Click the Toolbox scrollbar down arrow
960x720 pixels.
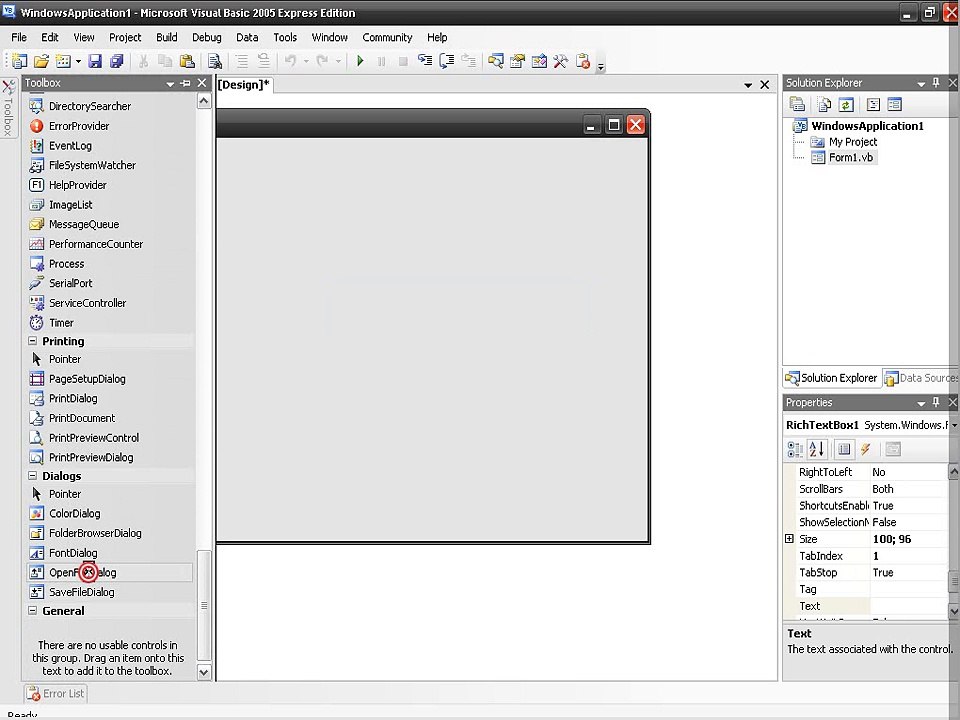tap(204, 672)
